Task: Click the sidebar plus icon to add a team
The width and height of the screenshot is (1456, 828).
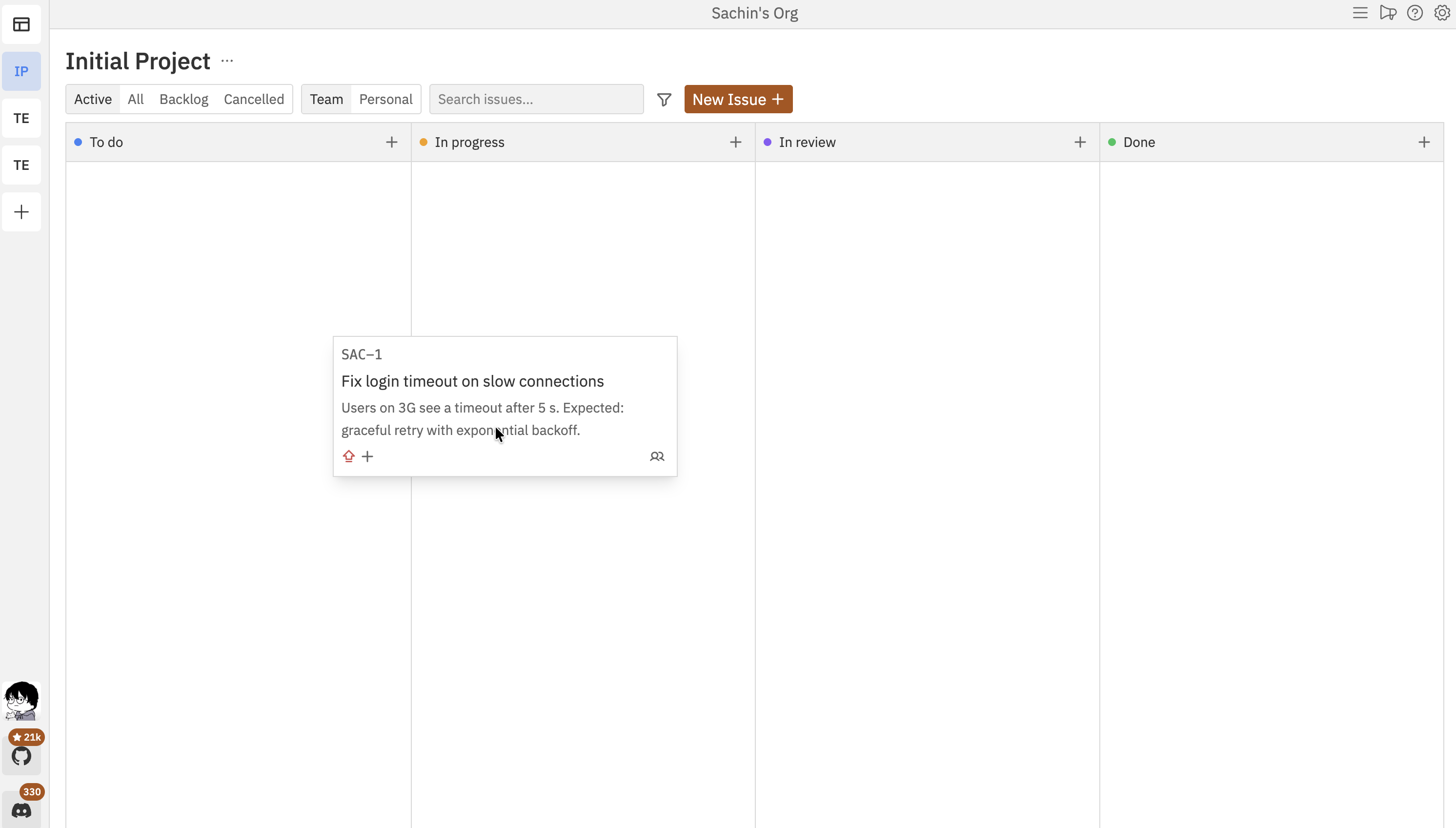Action: coord(21,211)
